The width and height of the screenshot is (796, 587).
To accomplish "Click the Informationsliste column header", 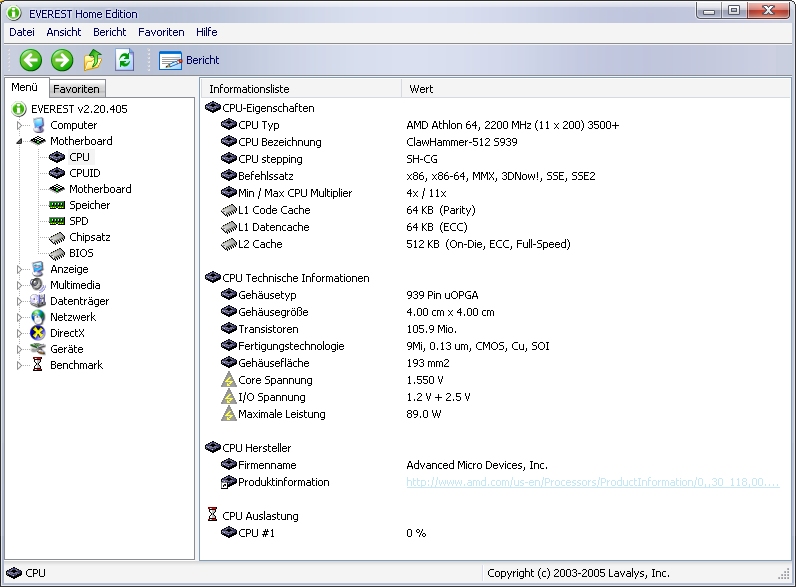I will [301, 89].
